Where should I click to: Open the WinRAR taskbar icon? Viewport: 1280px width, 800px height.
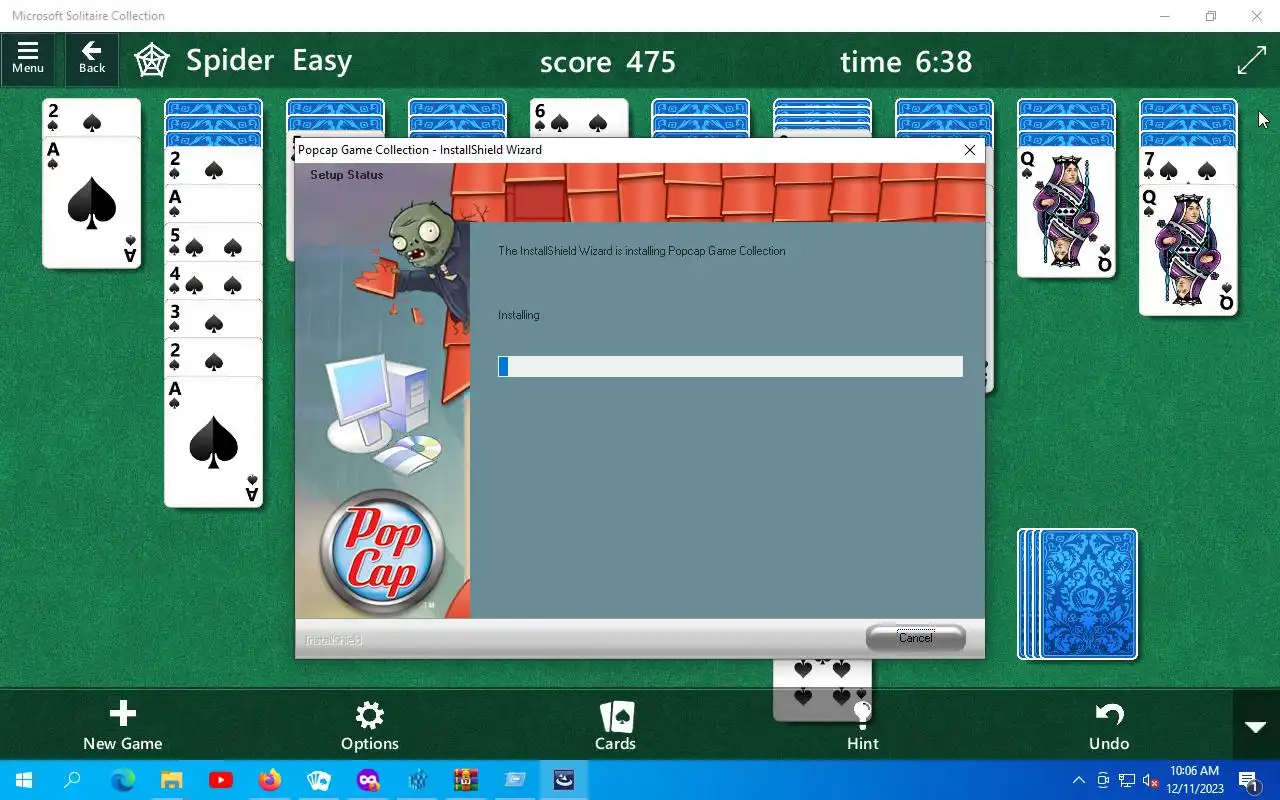pyautogui.click(x=466, y=780)
